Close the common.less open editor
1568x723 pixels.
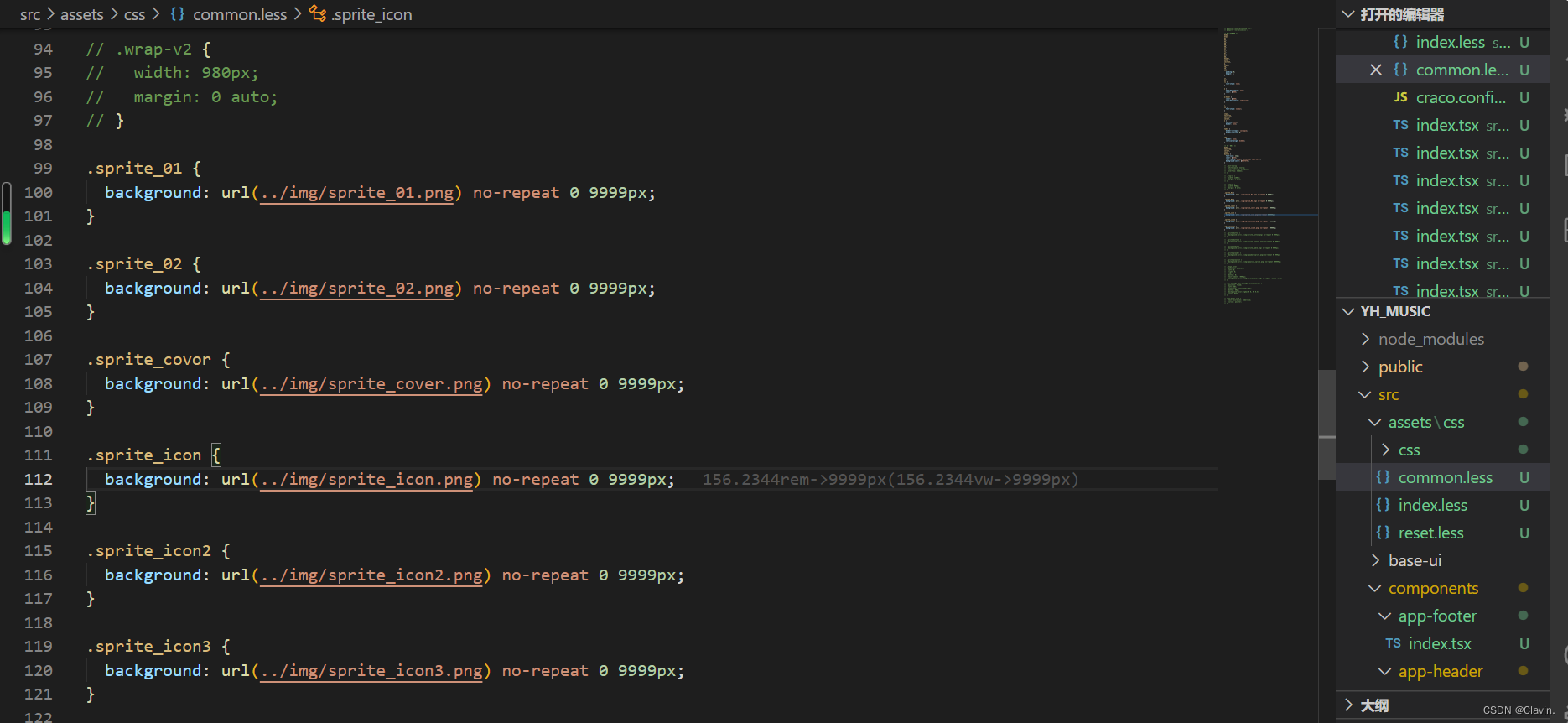click(x=1375, y=70)
